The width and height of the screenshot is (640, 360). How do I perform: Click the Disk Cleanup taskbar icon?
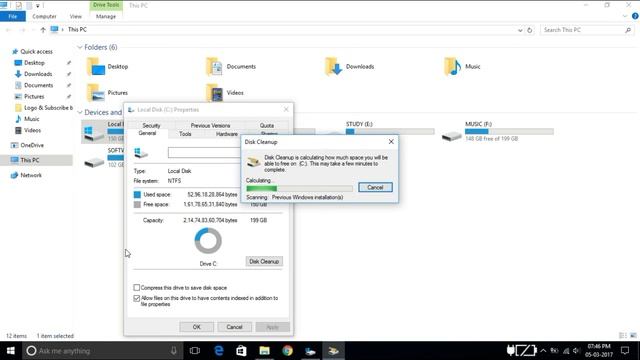coord(333,351)
